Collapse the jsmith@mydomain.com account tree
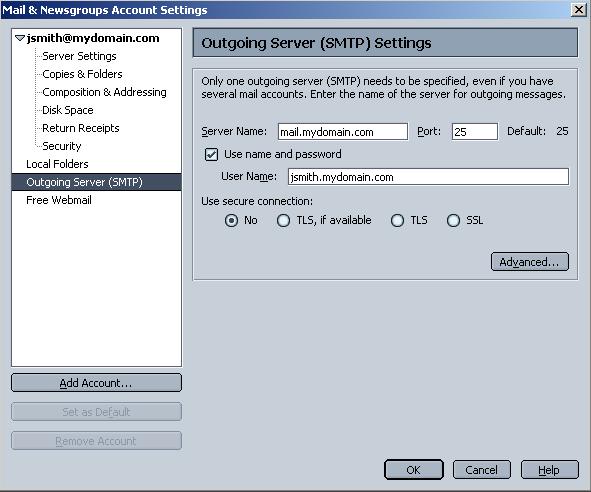Viewport: 591px width, 492px height. click(20, 38)
